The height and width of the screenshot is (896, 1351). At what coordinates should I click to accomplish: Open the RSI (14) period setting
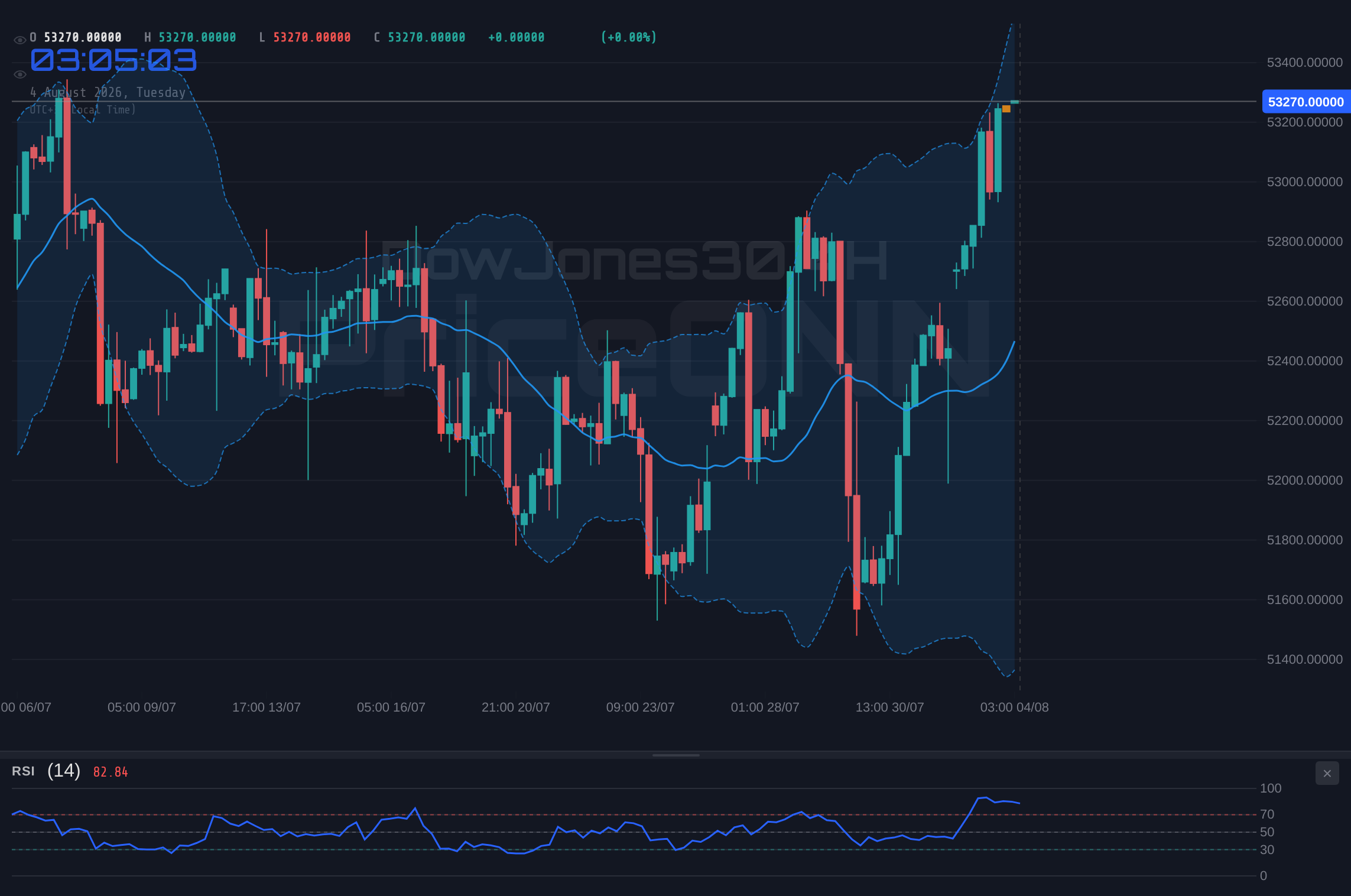click(64, 771)
